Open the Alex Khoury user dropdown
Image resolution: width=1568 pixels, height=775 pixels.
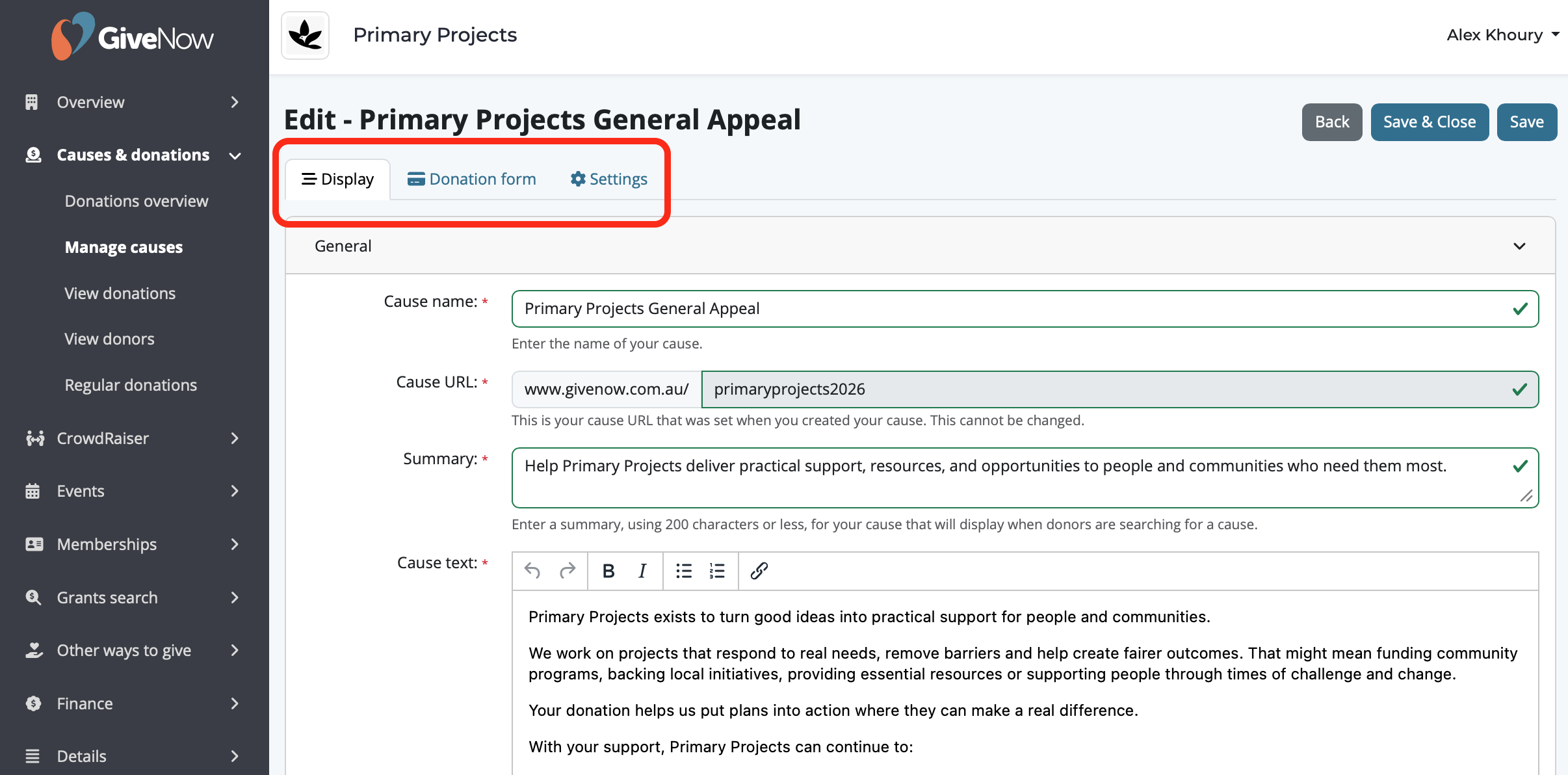1502,35
